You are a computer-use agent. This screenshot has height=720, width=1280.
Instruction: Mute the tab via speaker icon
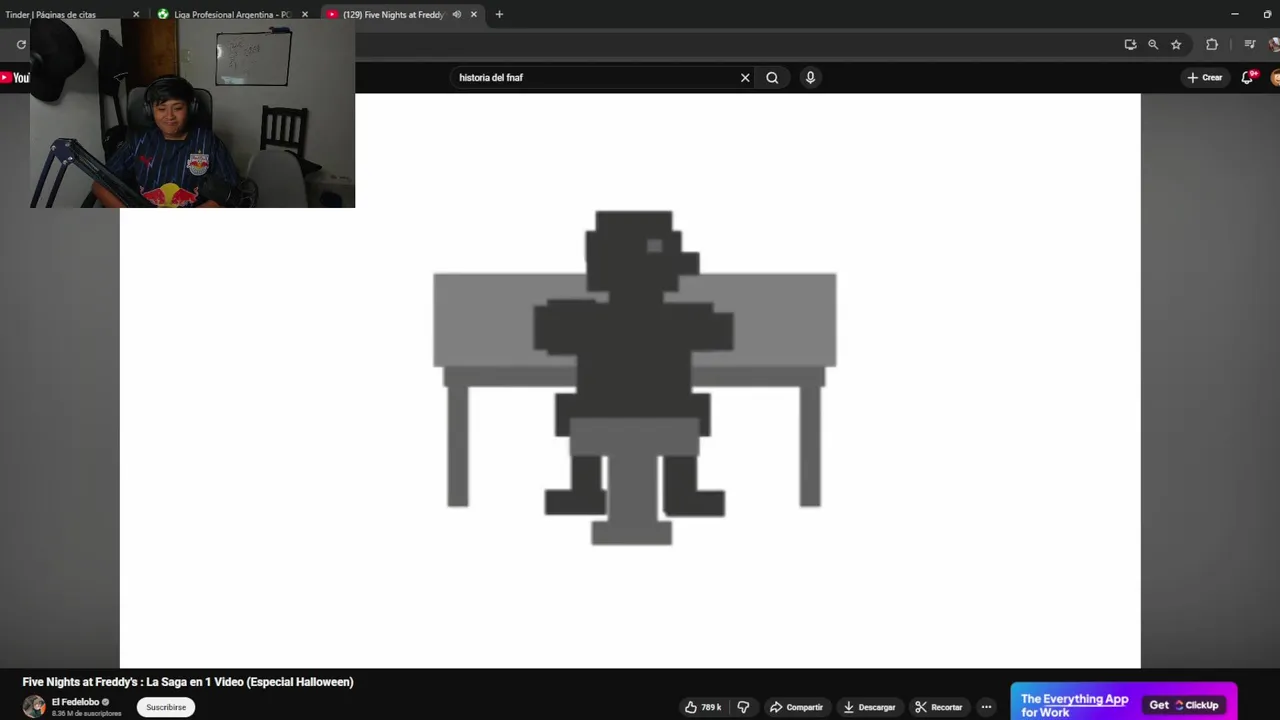click(x=456, y=15)
